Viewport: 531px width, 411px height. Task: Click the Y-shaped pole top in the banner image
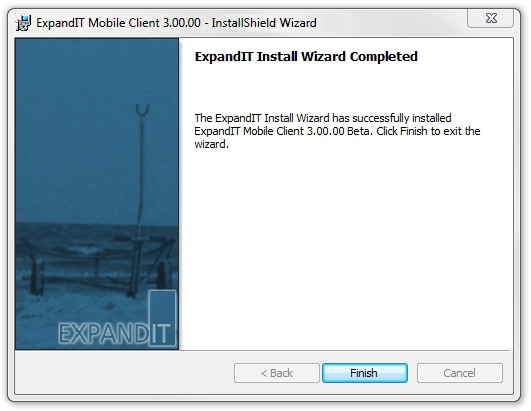142,110
